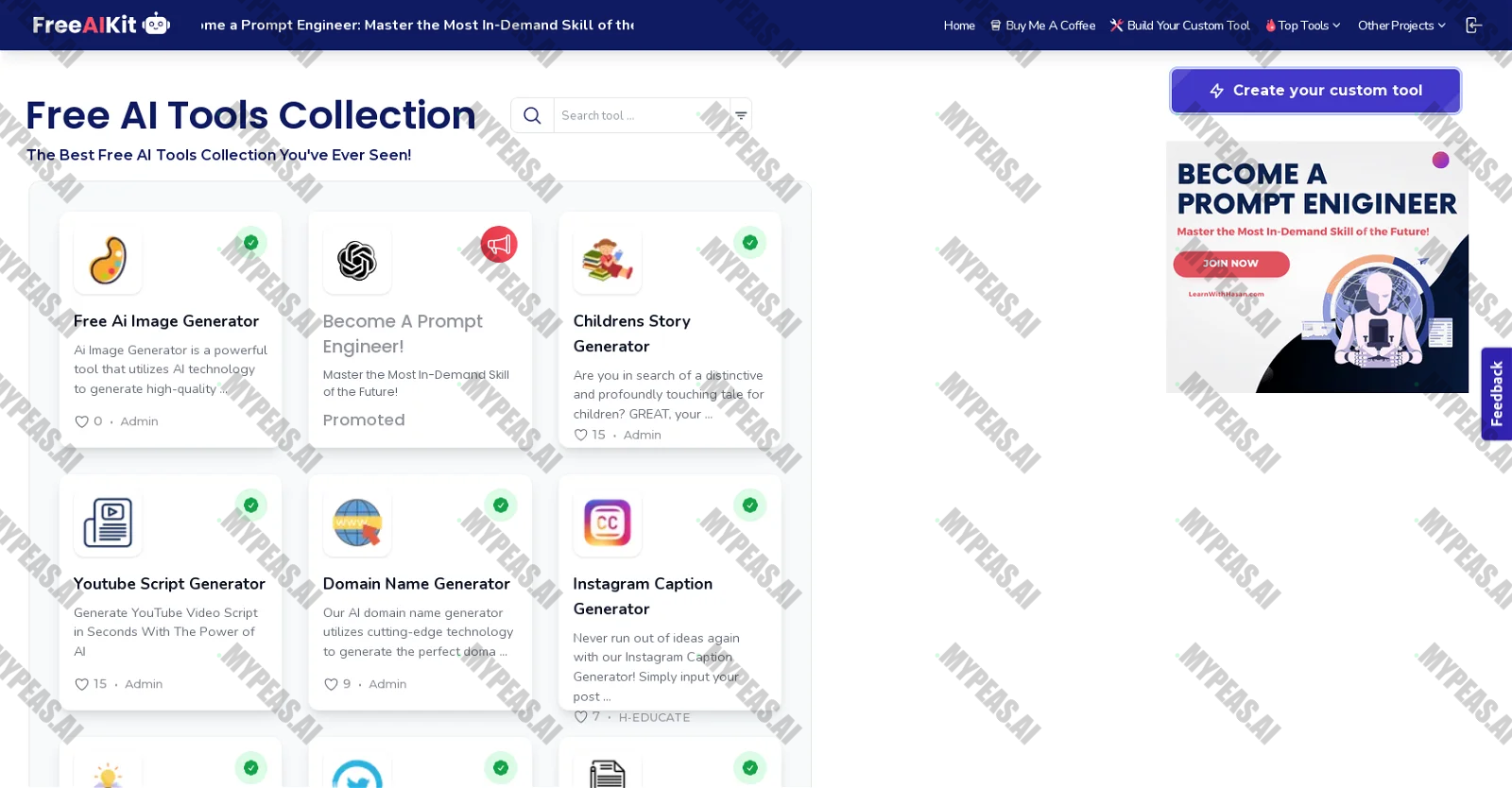Focus the Search tool input field
Image resolution: width=1512 pixels, height=788 pixels.
pos(642,115)
